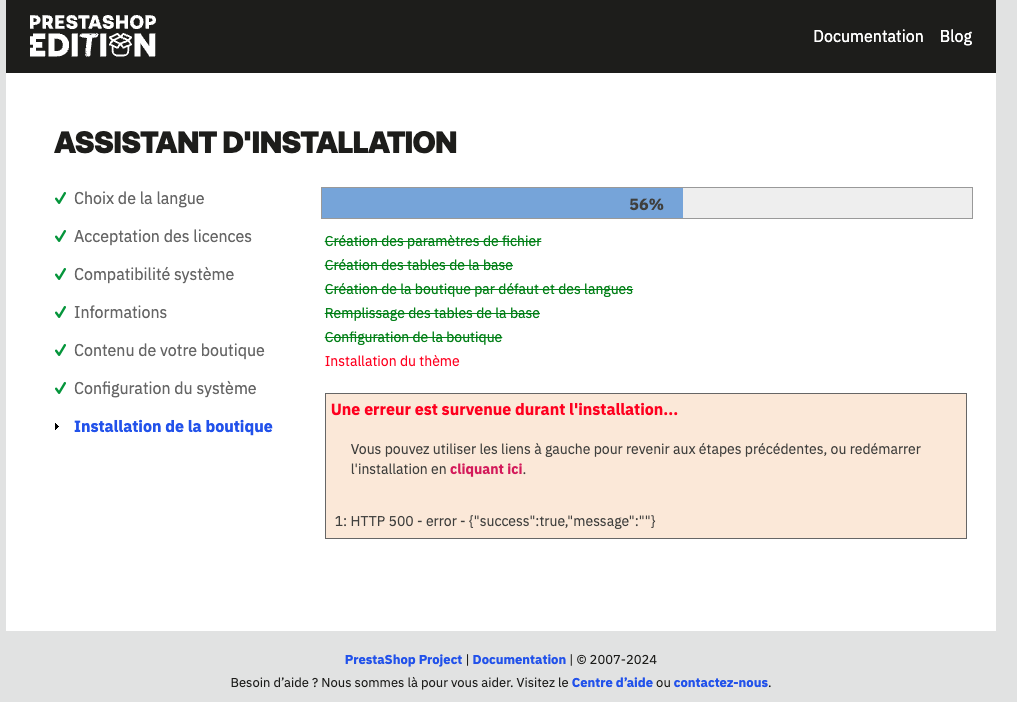Screen dimensions: 1017x702
Task: Click checkmark beside Configuration du système
Action: tap(60, 389)
